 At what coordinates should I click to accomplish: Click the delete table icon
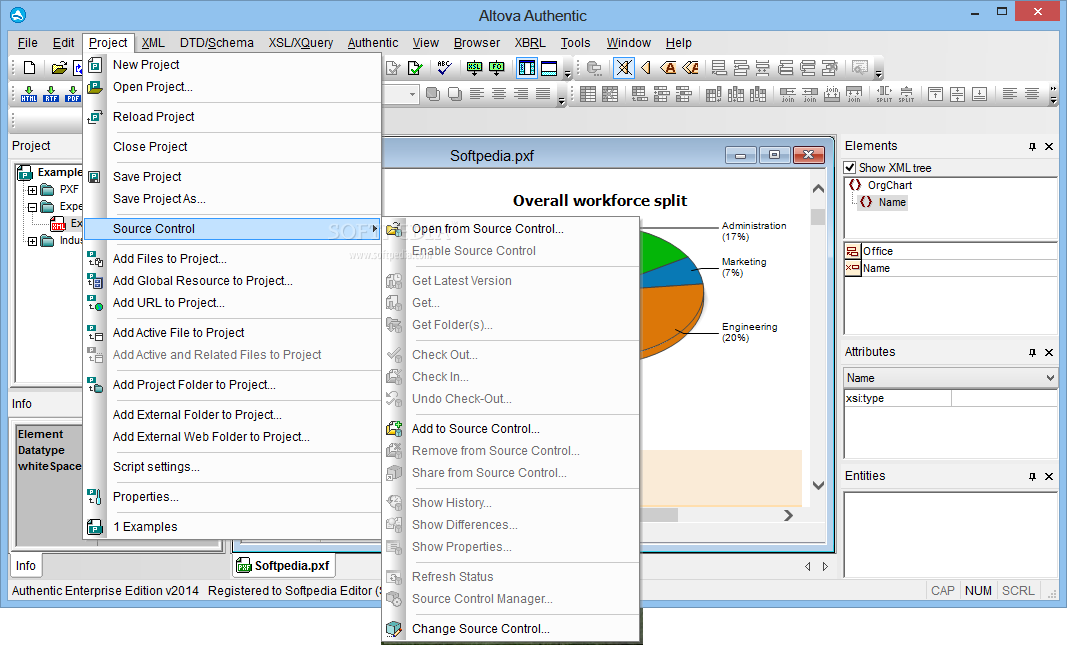(x=610, y=94)
